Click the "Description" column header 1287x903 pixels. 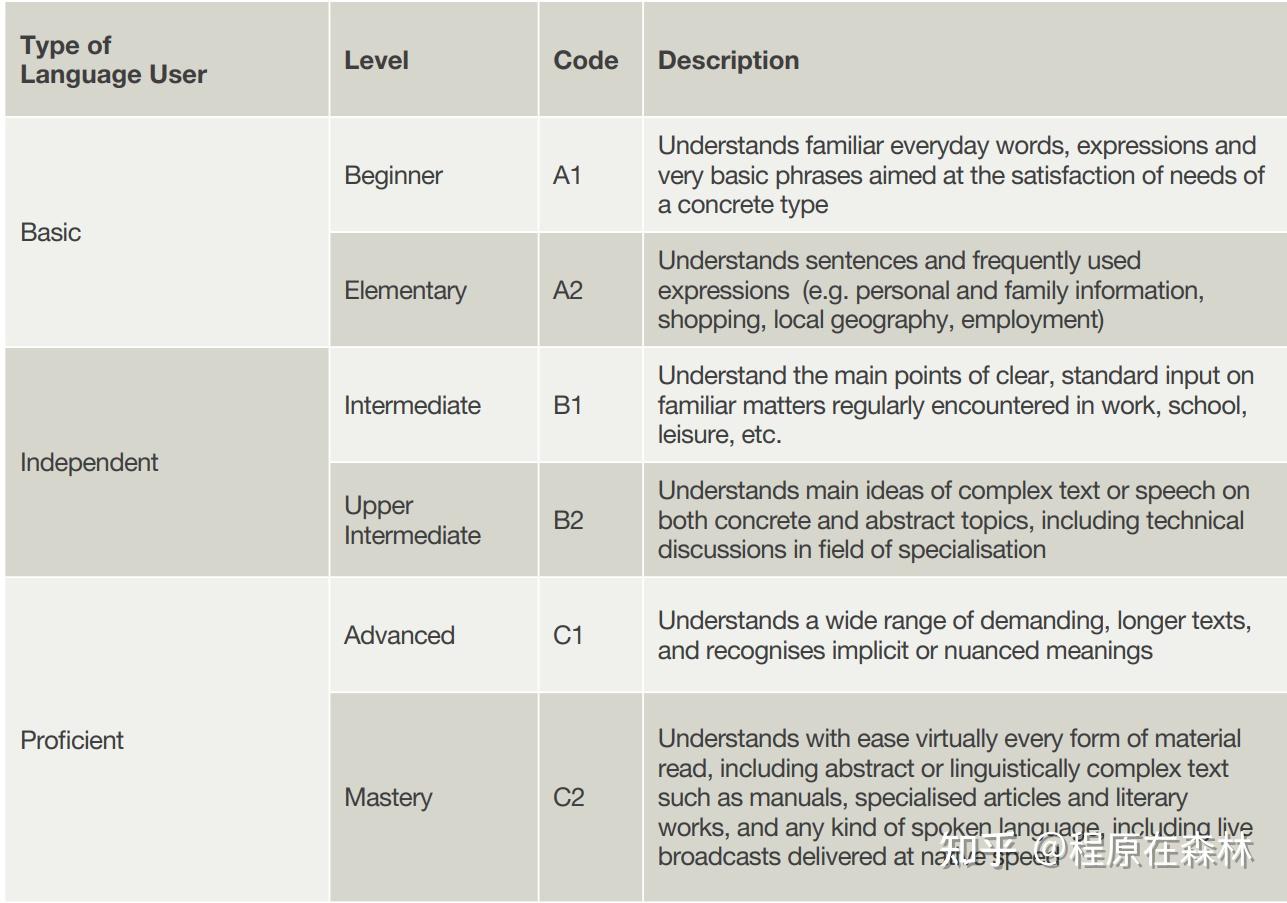coord(728,60)
